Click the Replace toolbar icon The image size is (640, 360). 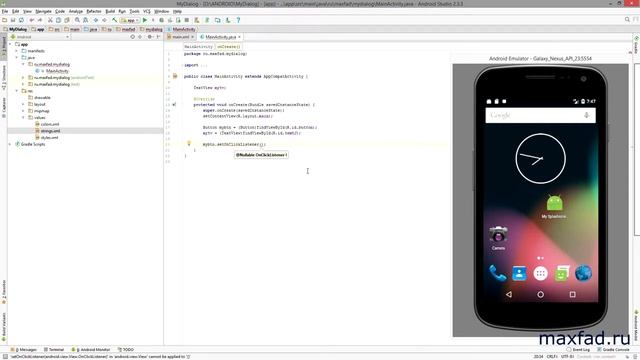coord(85,20)
